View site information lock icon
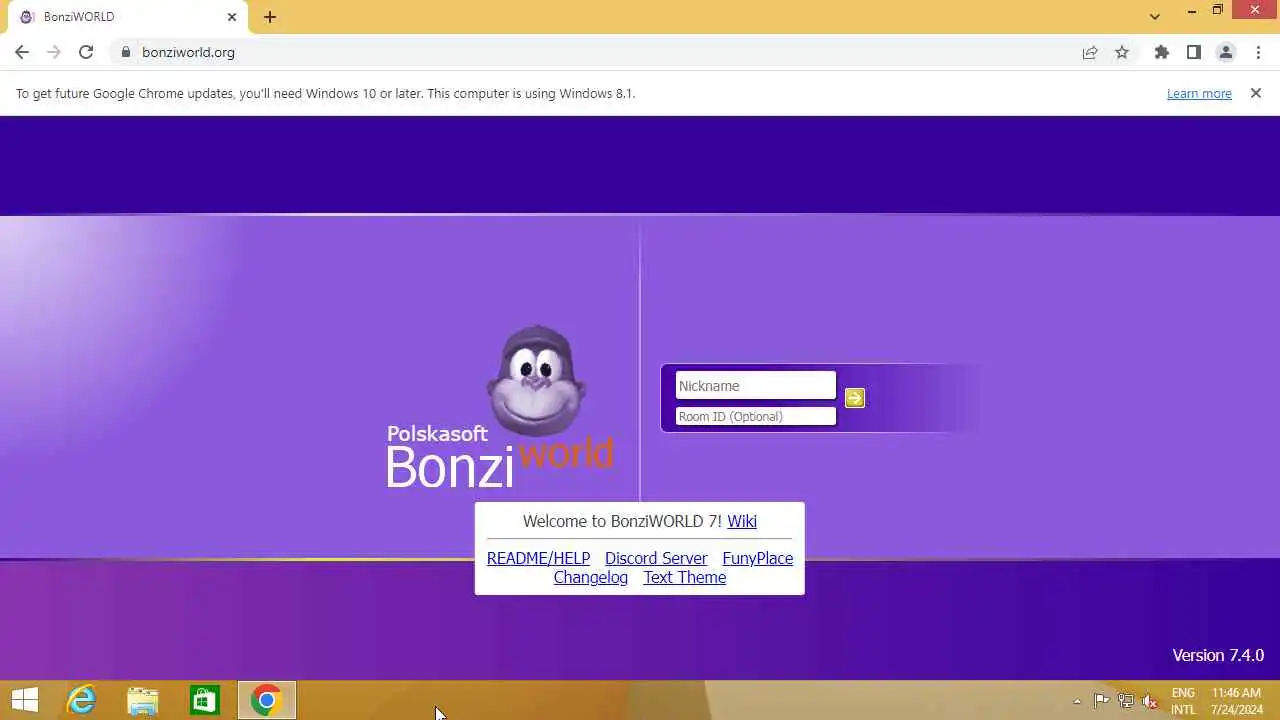Image resolution: width=1280 pixels, height=720 pixels. tap(126, 52)
